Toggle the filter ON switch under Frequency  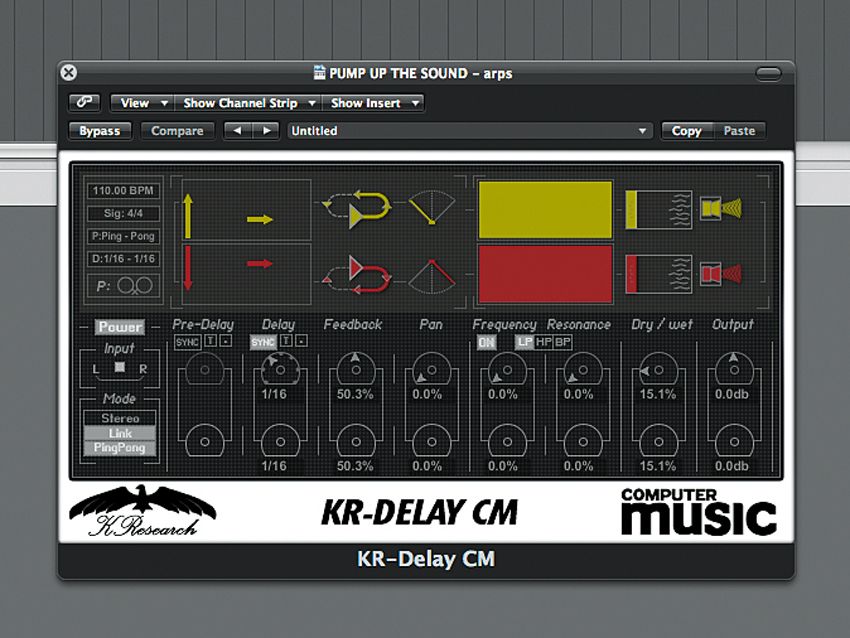(486, 340)
